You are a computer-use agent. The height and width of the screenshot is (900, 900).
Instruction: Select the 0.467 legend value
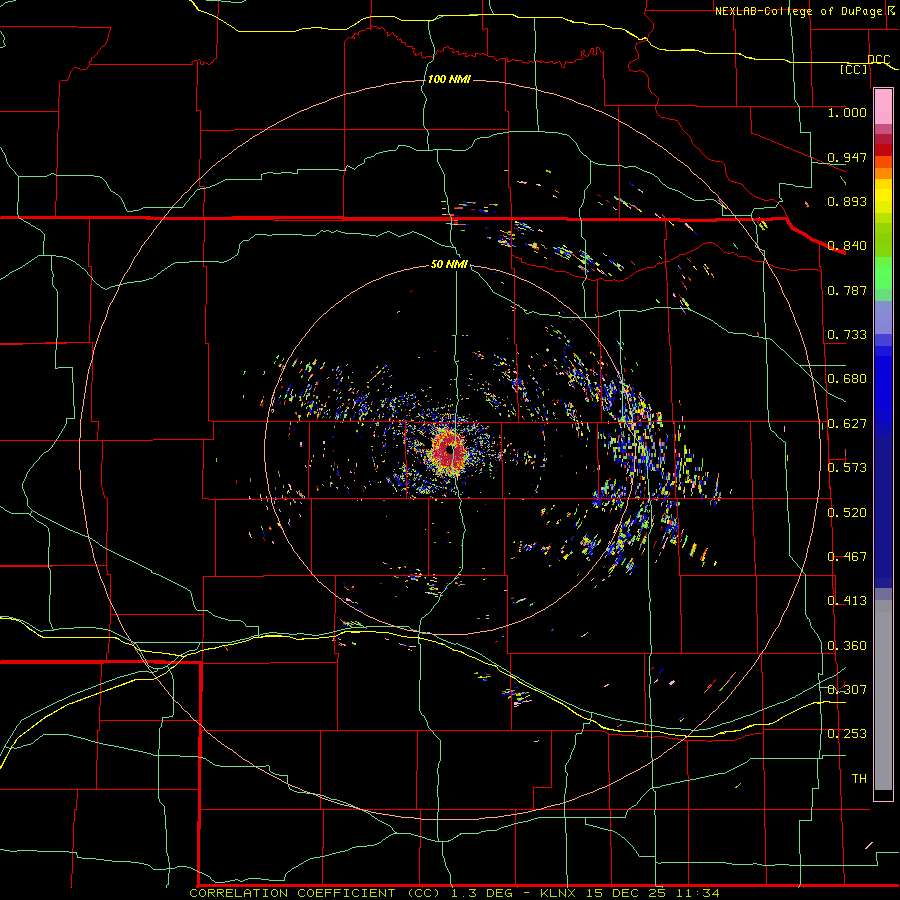coord(847,557)
